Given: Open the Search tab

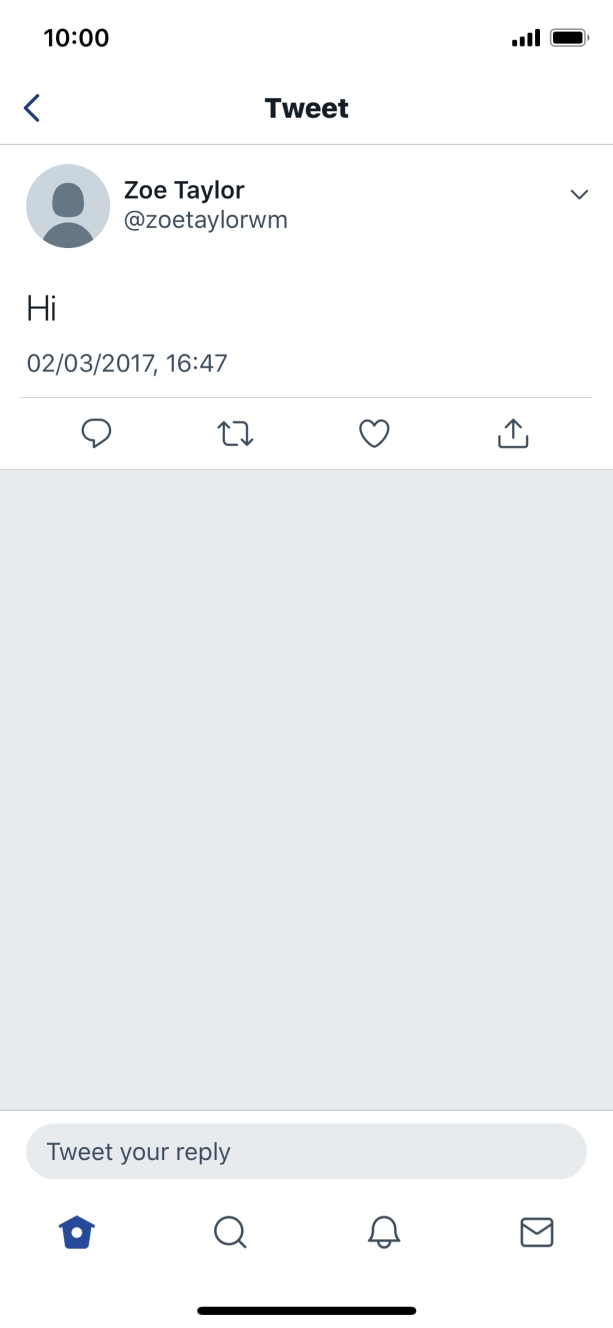Looking at the screenshot, I should pos(230,1232).
